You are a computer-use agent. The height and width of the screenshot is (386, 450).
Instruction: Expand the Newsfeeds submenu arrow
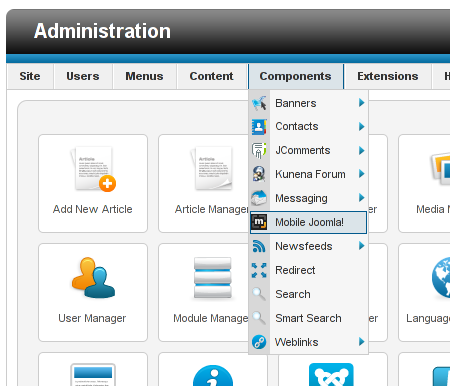tap(361, 246)
